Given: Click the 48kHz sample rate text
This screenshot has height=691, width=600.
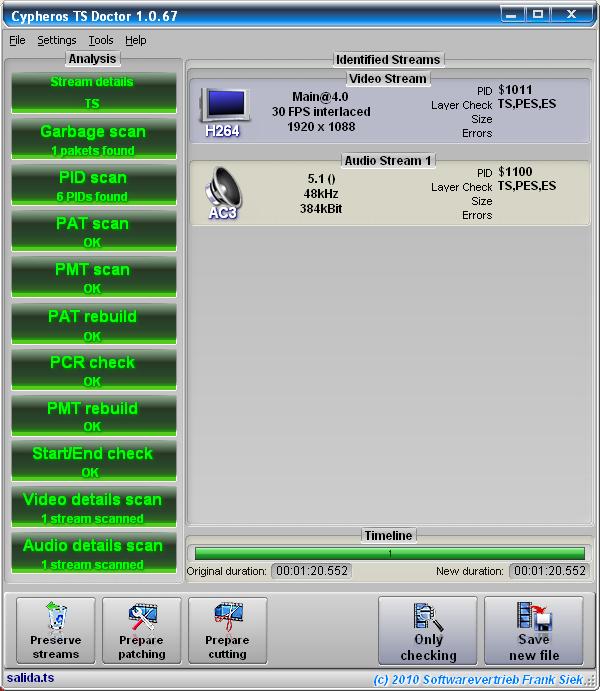Looking at the screenshot, I should [321, 194].
